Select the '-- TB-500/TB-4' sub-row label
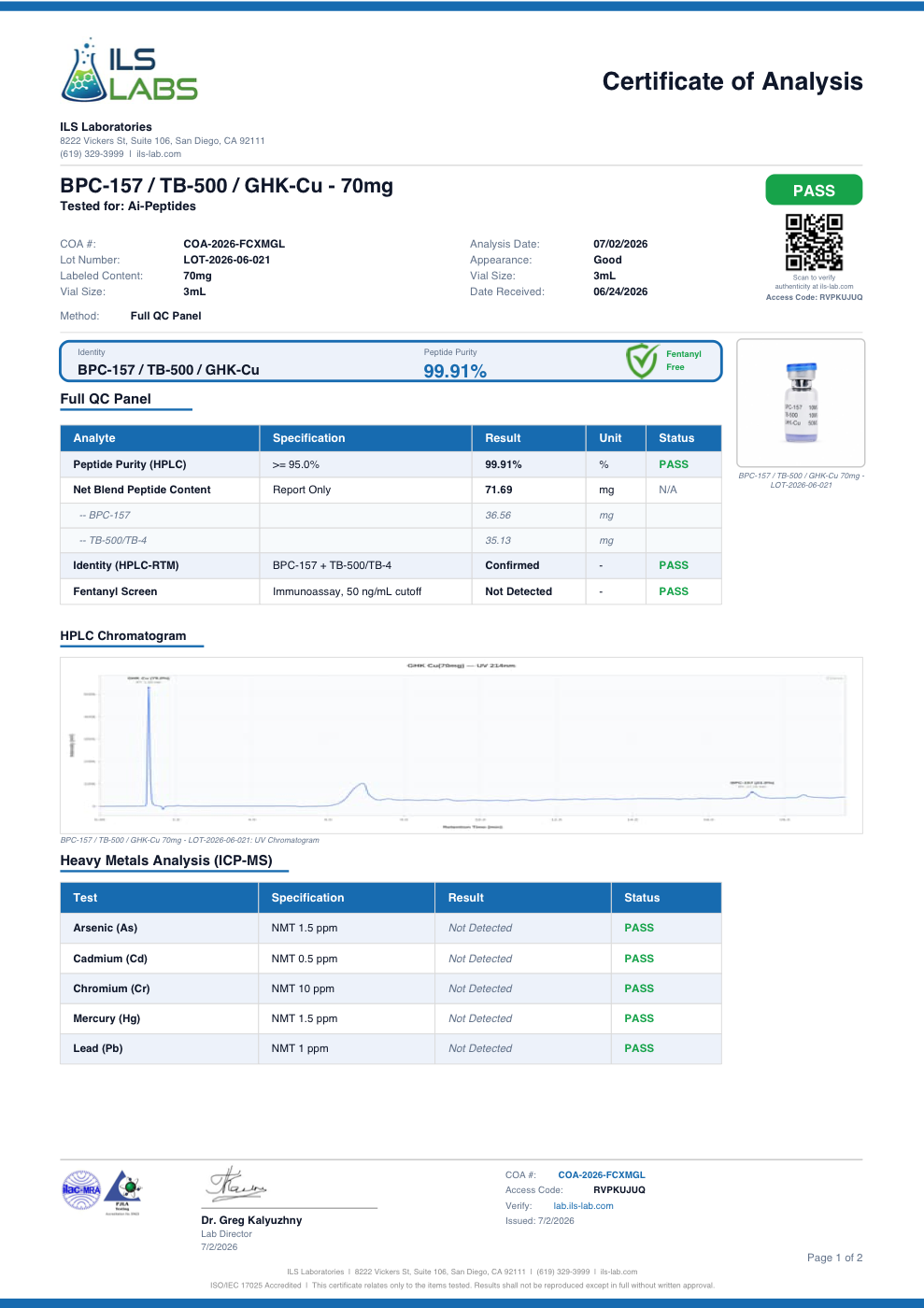Screen dimensions: 924x1308 pos(113,540)
